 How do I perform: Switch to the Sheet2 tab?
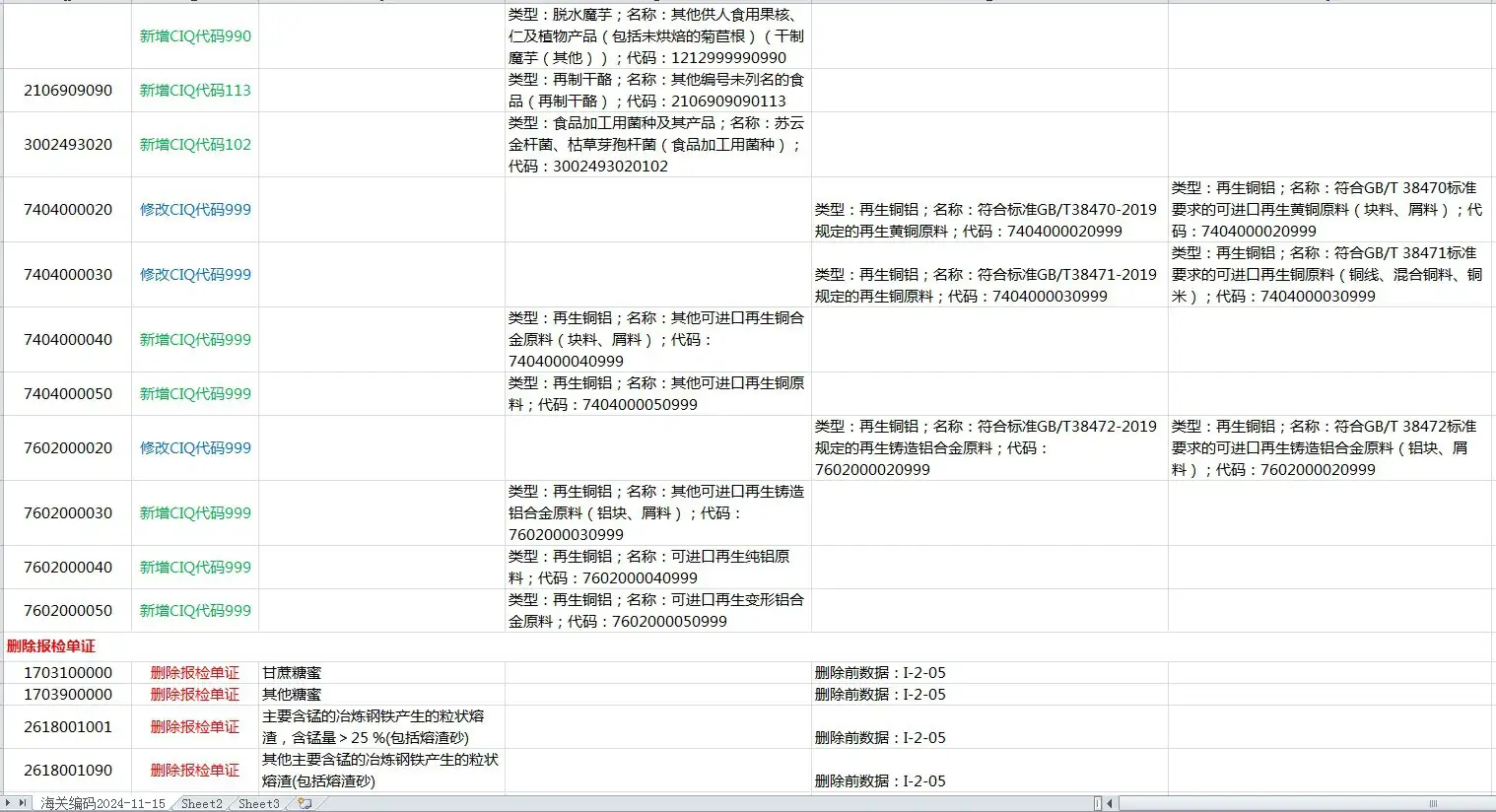tap(200, 804)
